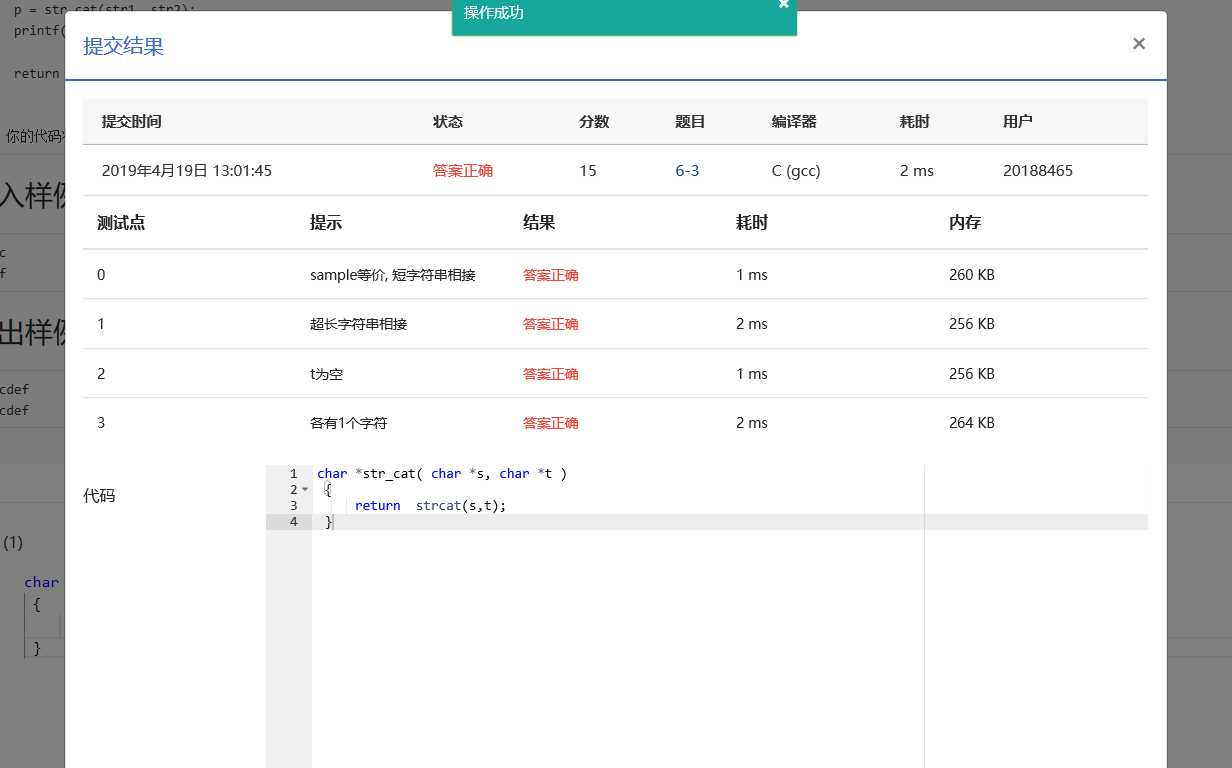The width and height of the screenshot is (1232, 768).
Task: Click the 提交结果 dialog title
Action: (x=123, y=46)
